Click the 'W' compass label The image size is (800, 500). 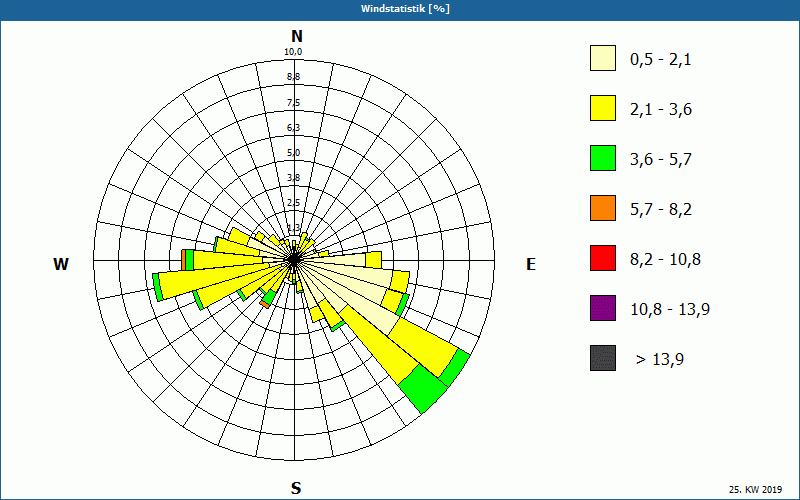[x=61, y=264]
